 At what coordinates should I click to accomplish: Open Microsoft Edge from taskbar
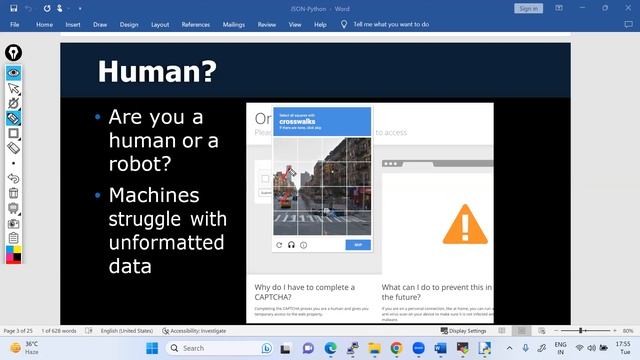click(330, 348)
